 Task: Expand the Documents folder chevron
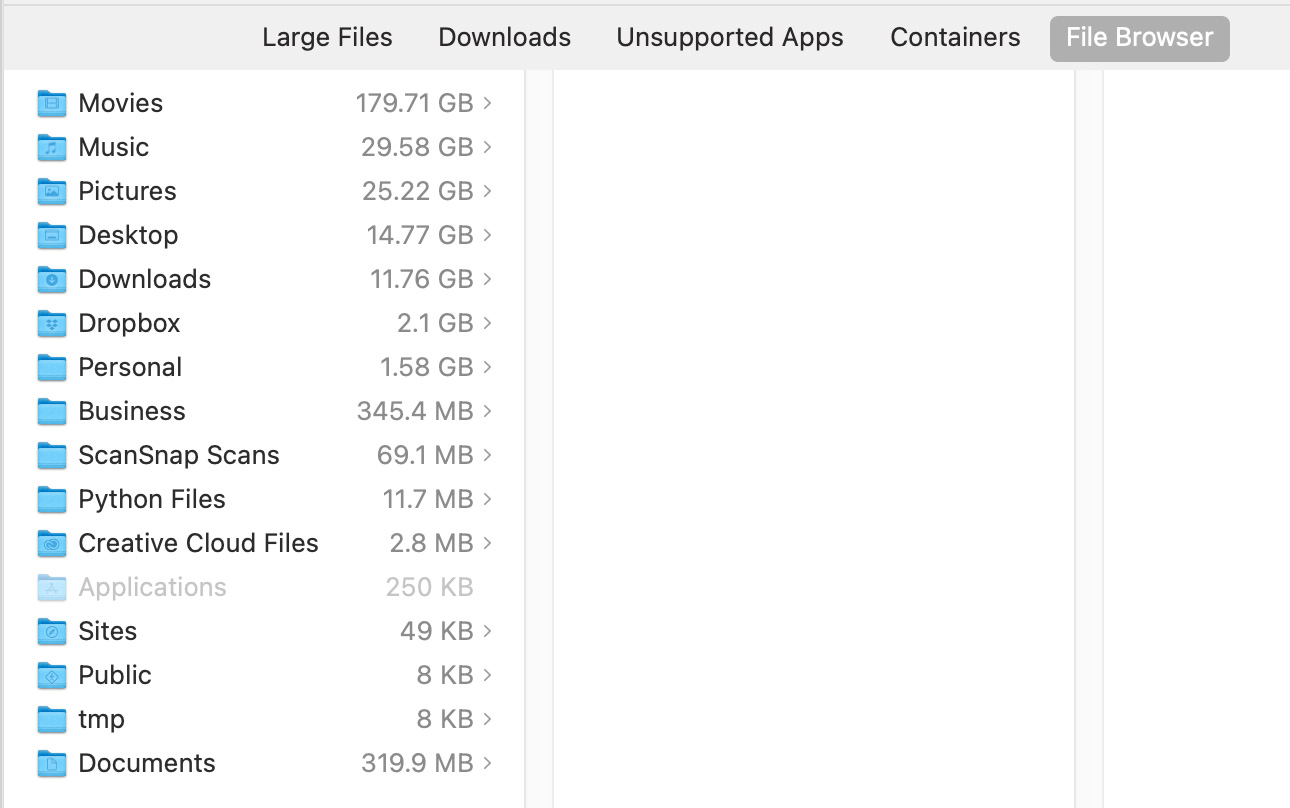(x=487, y=763)
